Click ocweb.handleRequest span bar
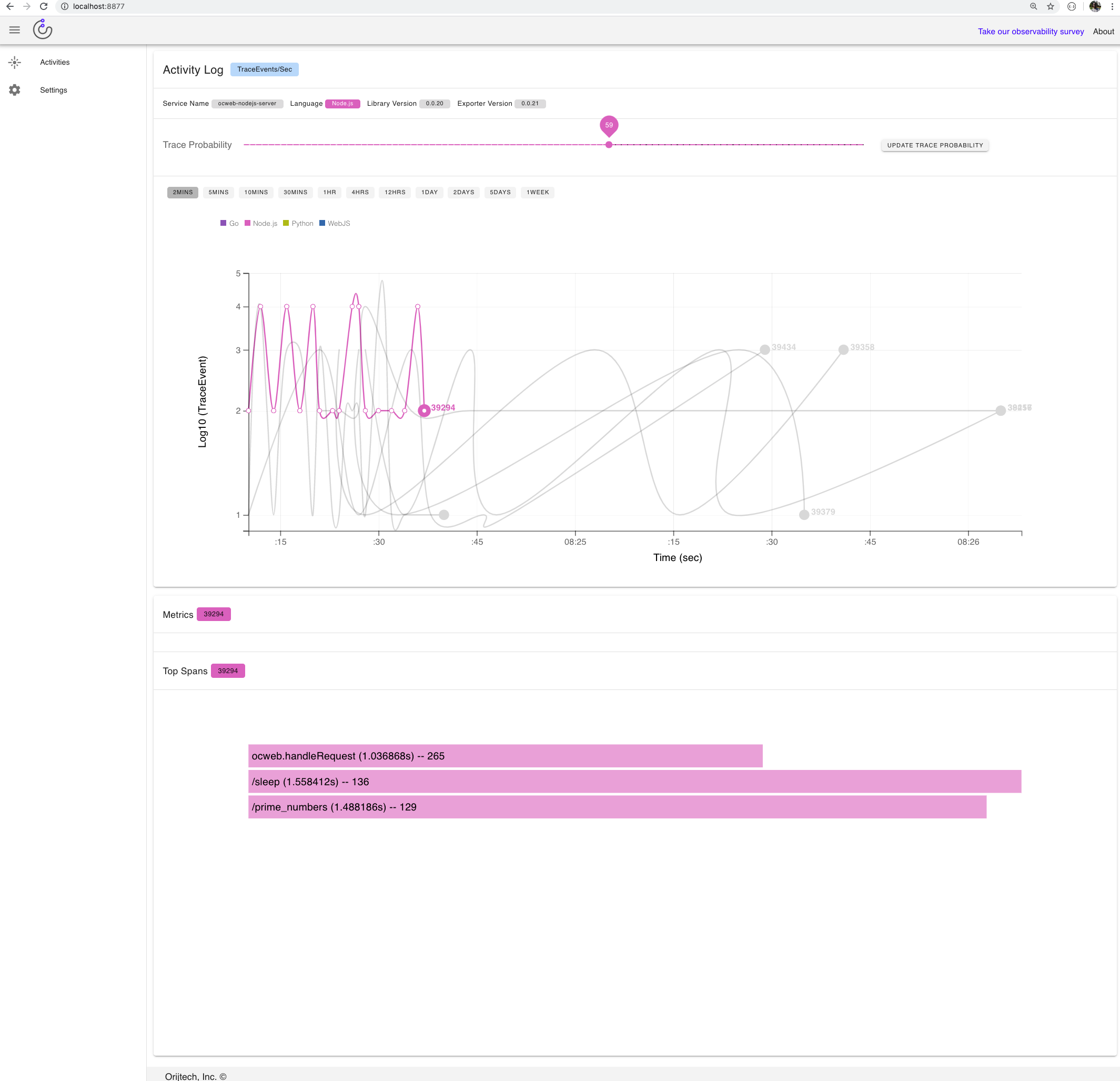 pyautogui.click(x=505, y=756)
